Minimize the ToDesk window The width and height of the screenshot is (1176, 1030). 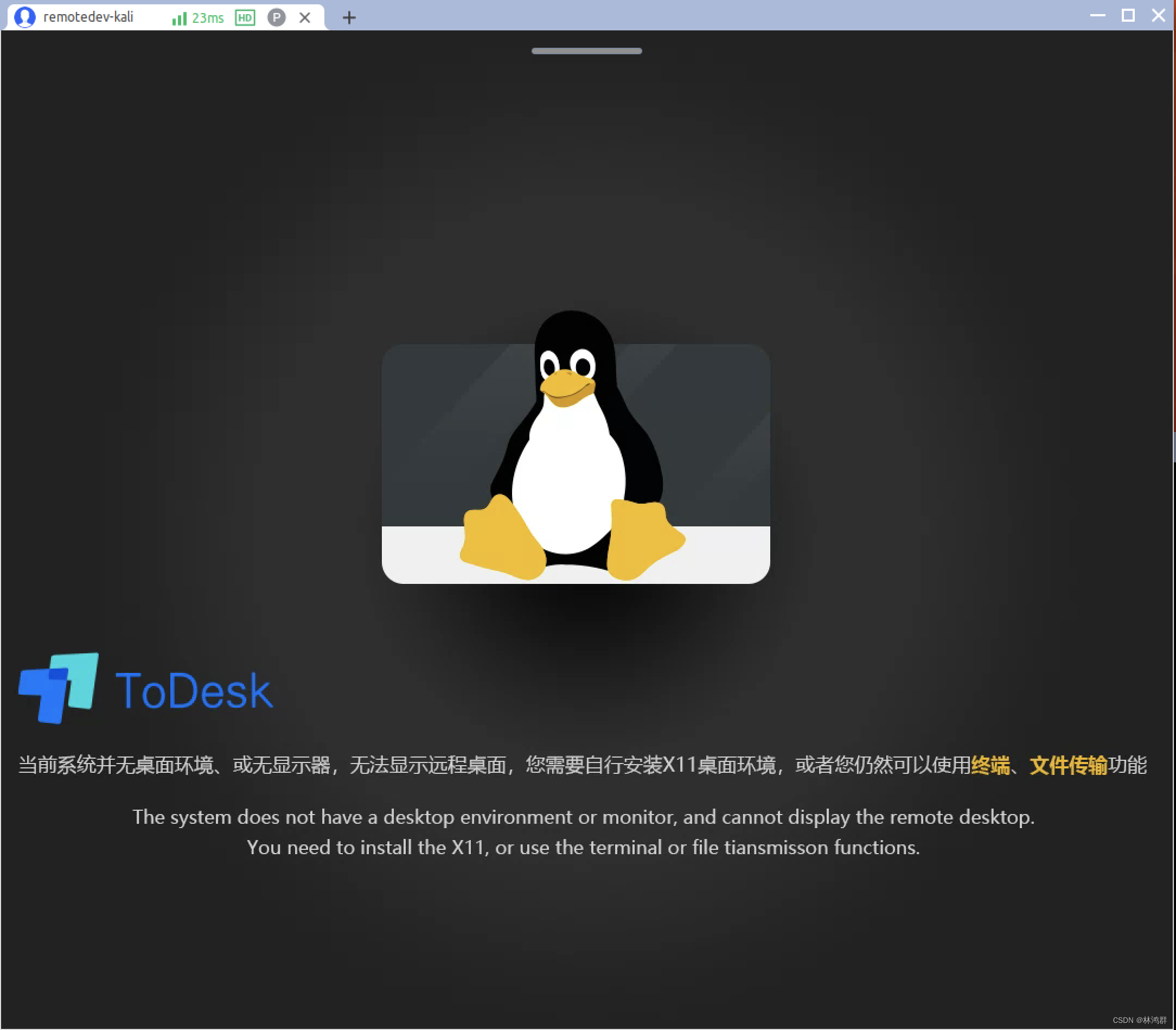(x=1098, y=16)
